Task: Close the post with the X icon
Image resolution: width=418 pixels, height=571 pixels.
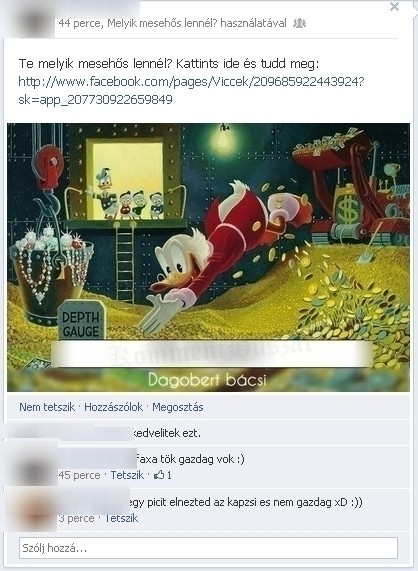Action: pyautogui.click(x=394, y=7)
